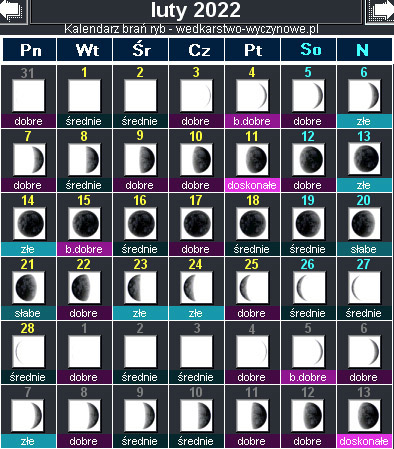Select the Śr weekday header
Viewport: 394px width, 449px height.
(141, 50)
